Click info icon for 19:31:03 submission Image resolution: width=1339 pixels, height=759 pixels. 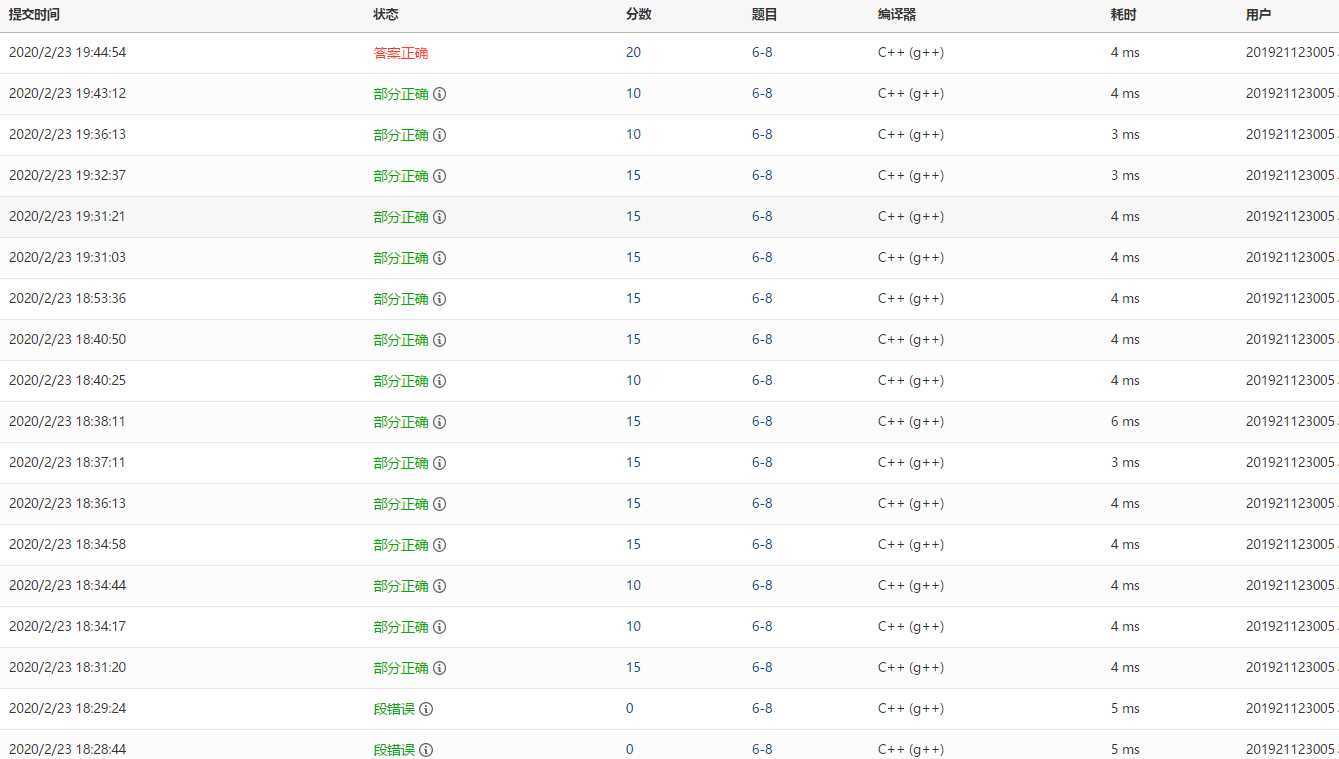pyautogui.click(x=440, y=258)
